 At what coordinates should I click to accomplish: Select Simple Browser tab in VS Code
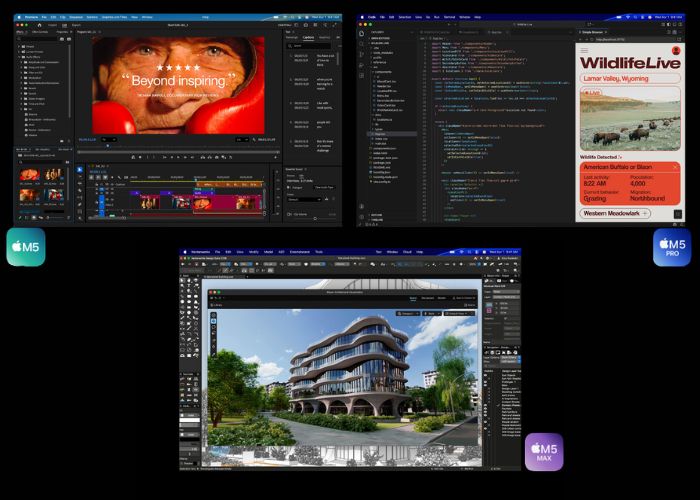coord(592,32)
